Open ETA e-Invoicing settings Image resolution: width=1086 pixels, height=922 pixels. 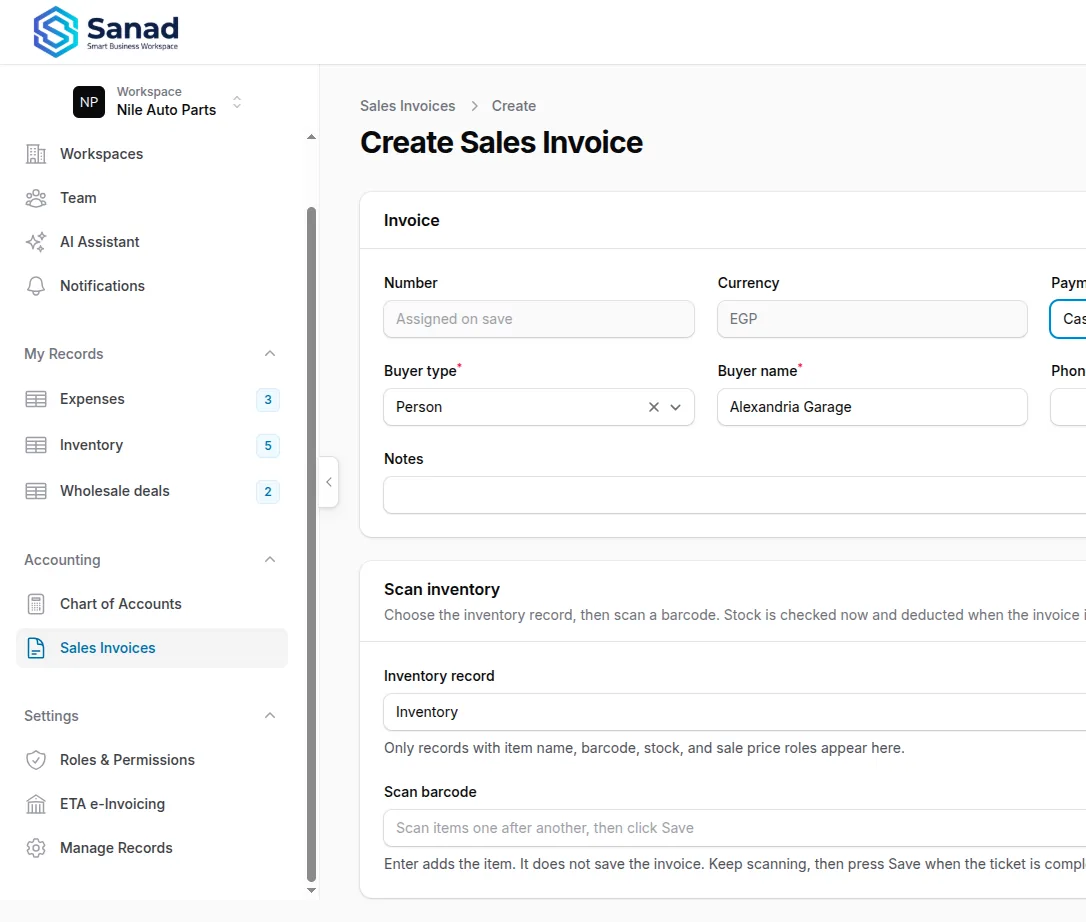(113, 804)
